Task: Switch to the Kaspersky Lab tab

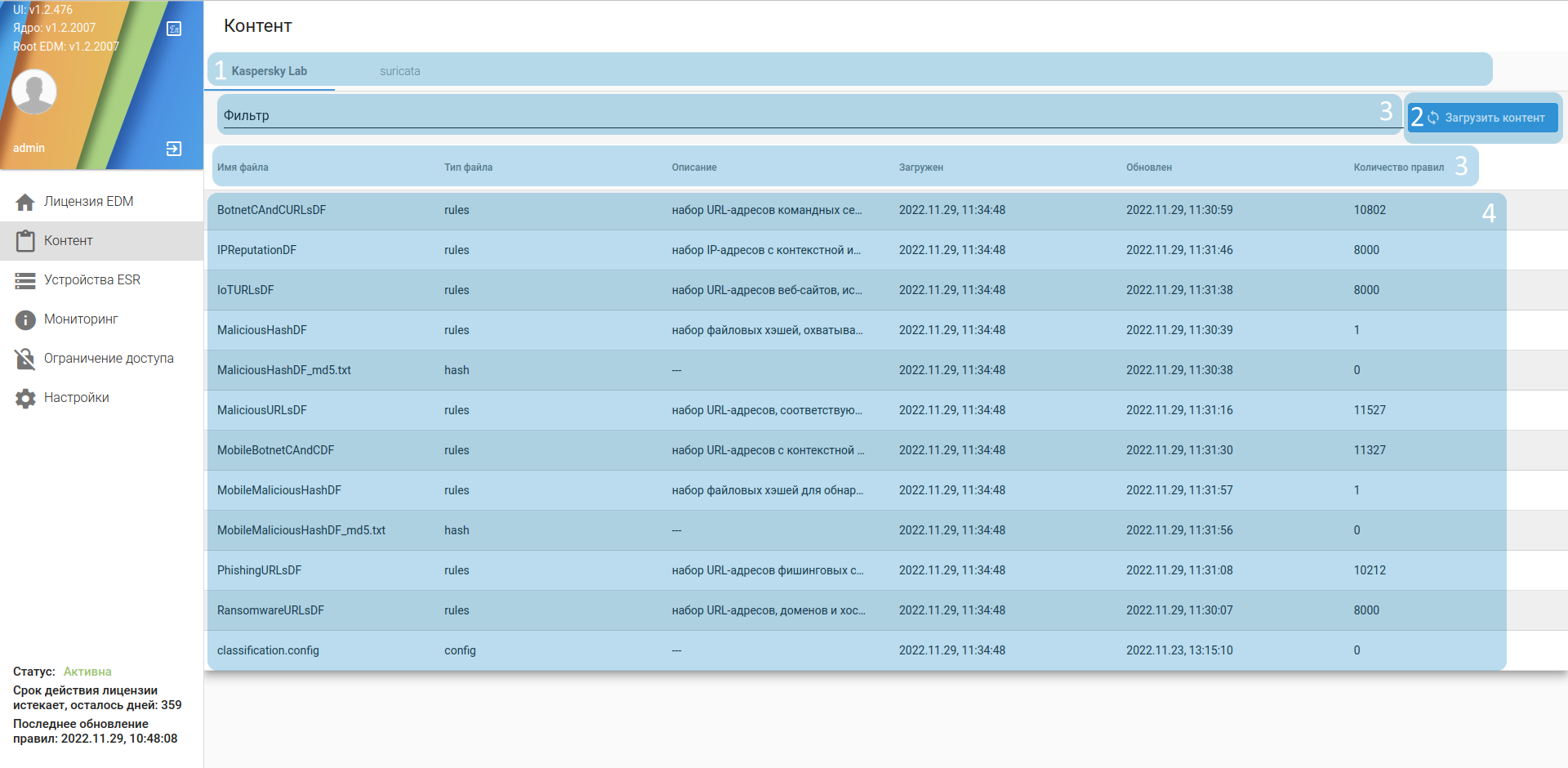Action: [269, 71]
